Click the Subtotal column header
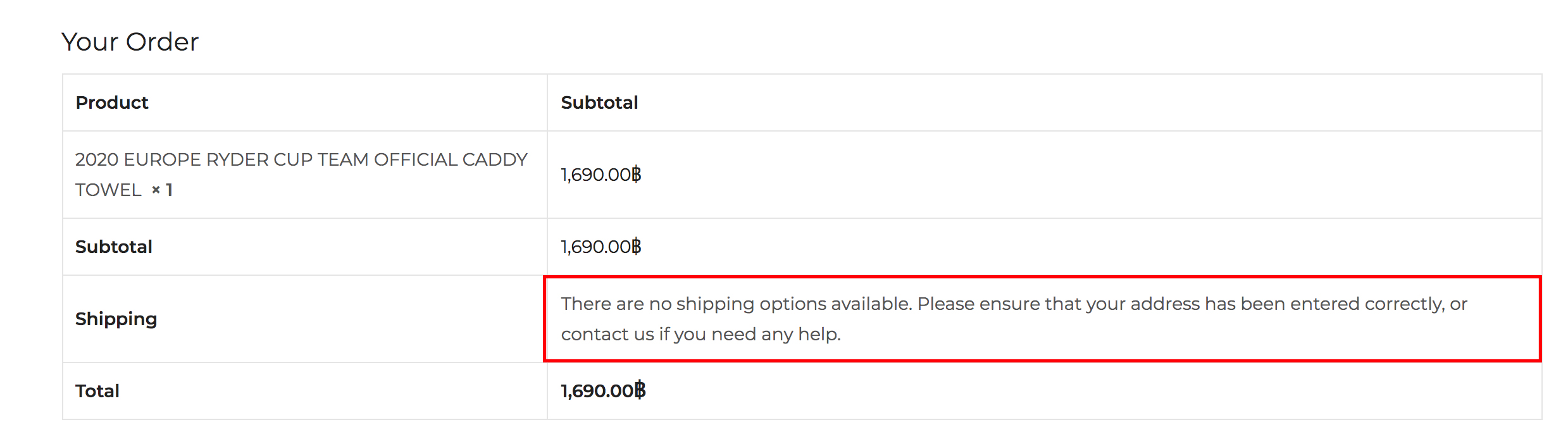 (599, 102)
